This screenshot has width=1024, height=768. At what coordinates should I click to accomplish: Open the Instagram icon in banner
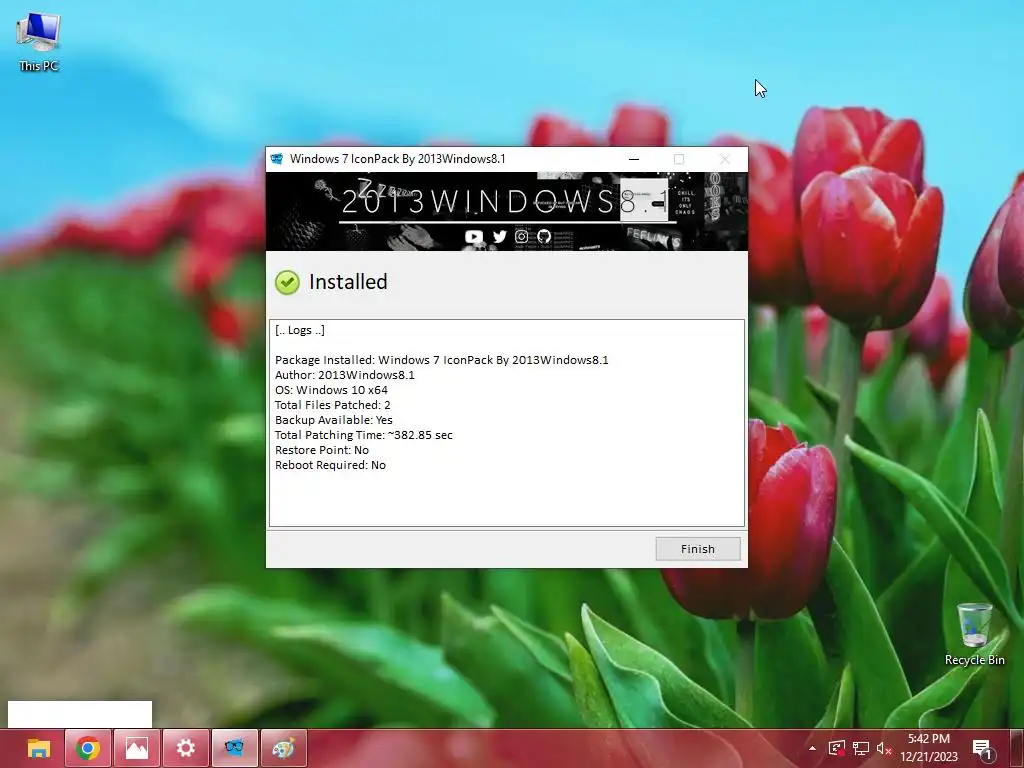pyautogui.click(x=521, y=236)
